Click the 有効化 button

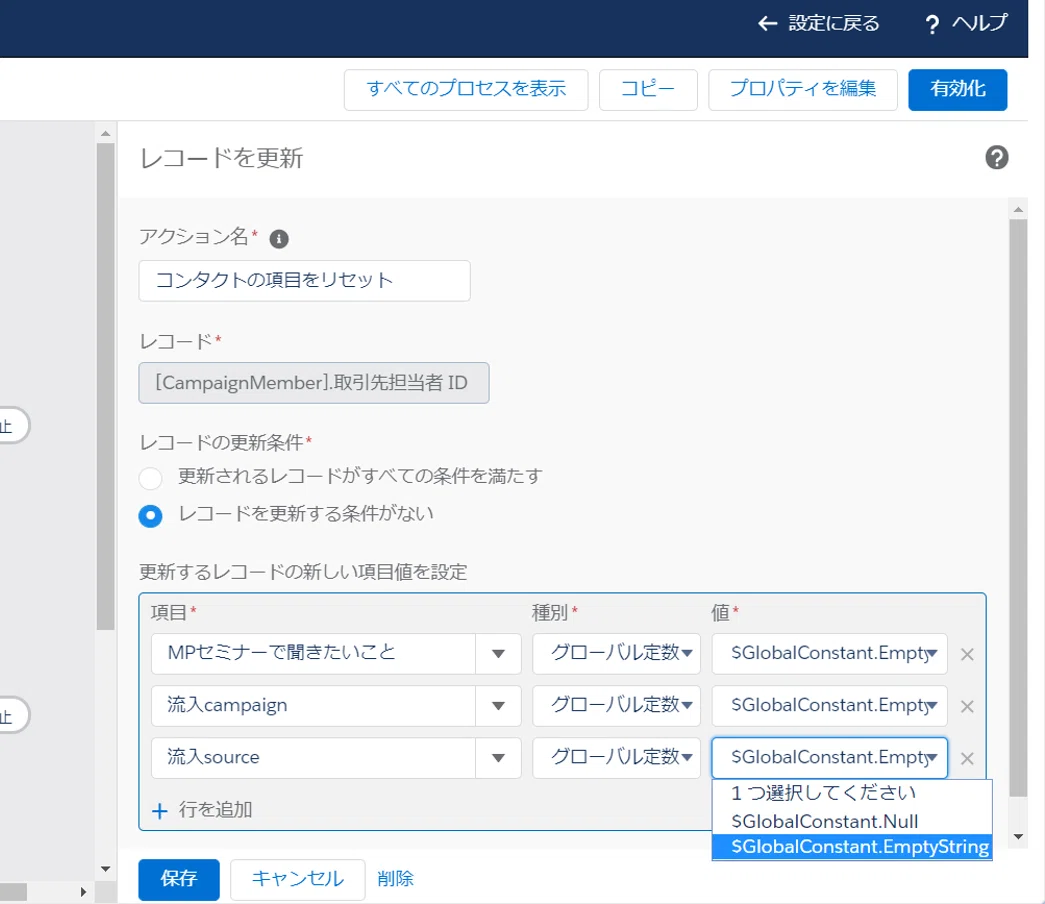point(958,89)
